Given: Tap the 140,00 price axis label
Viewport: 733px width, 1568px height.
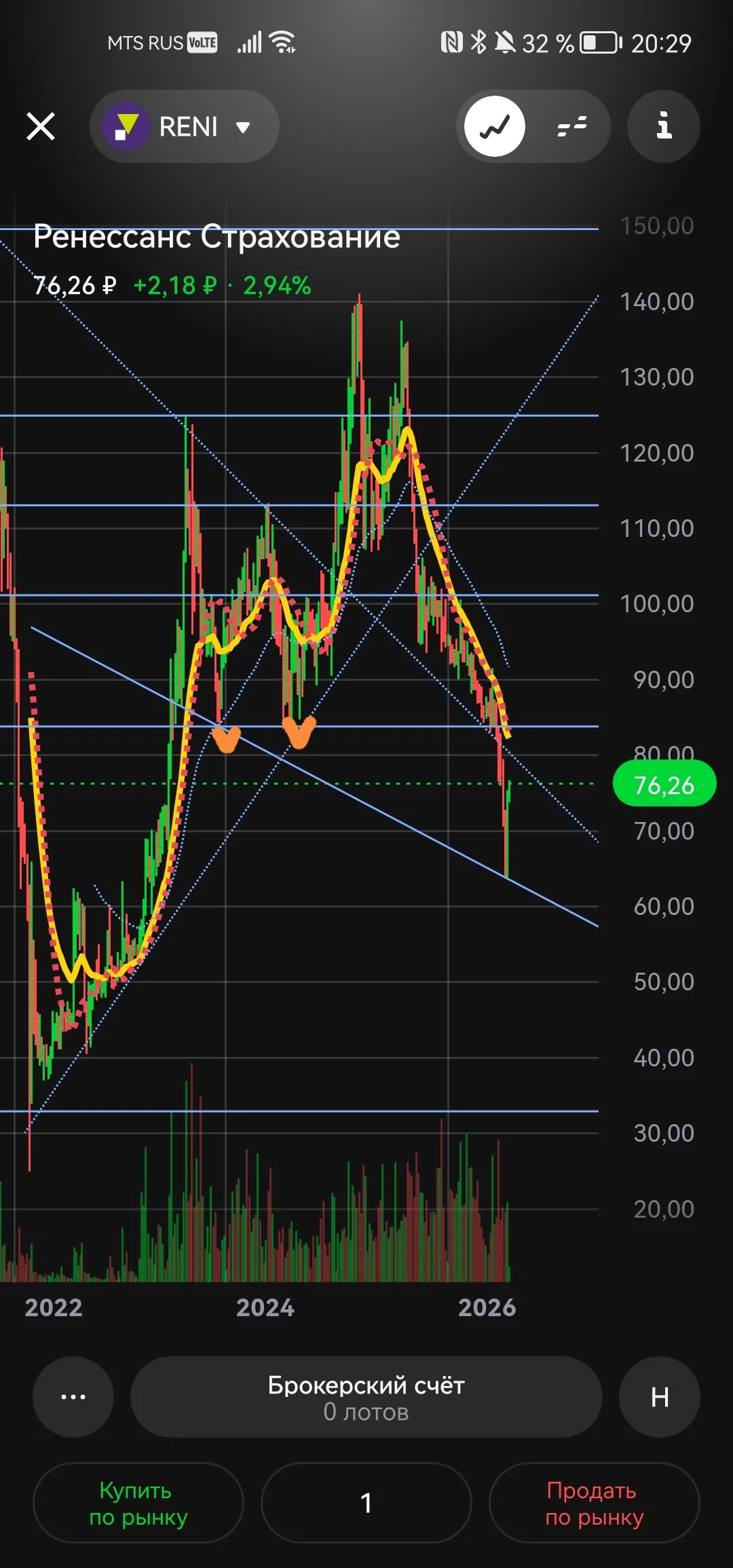Looking at the screenshot, I should (657, 301).
